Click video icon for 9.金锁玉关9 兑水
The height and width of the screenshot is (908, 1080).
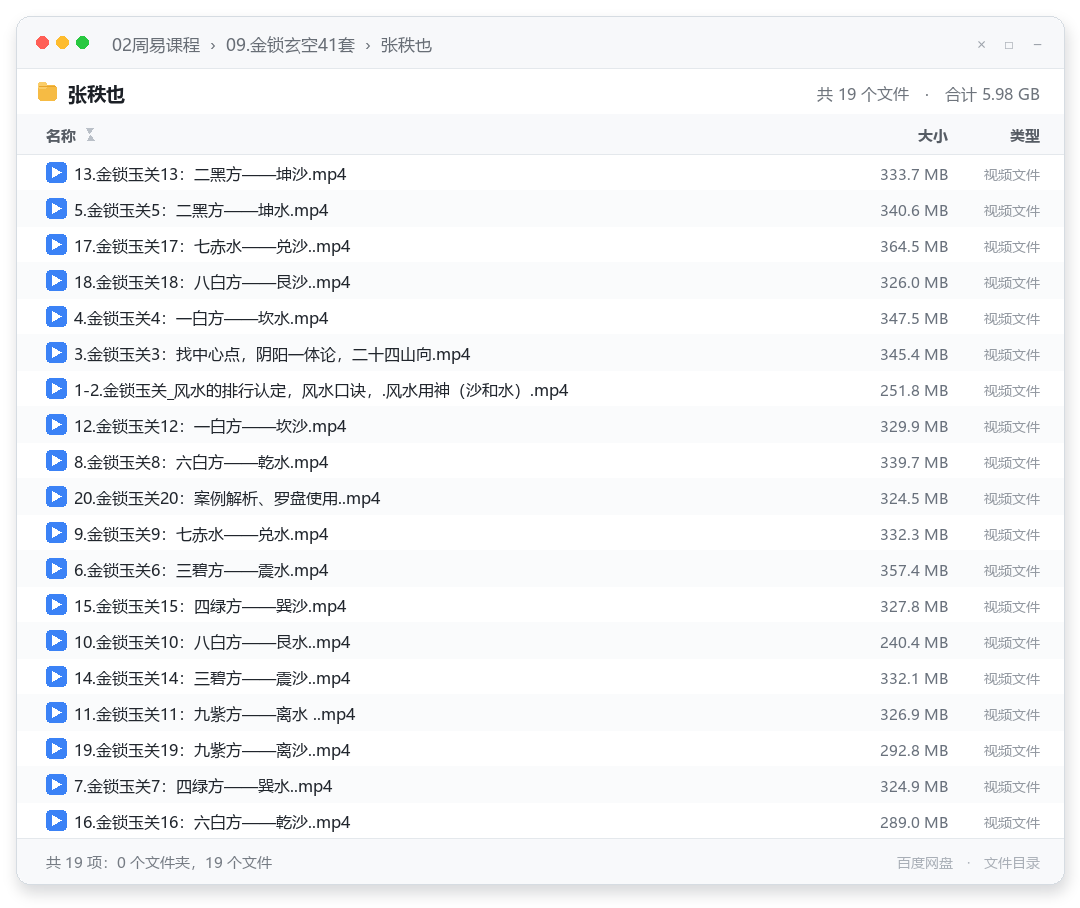tap(56, 533)
